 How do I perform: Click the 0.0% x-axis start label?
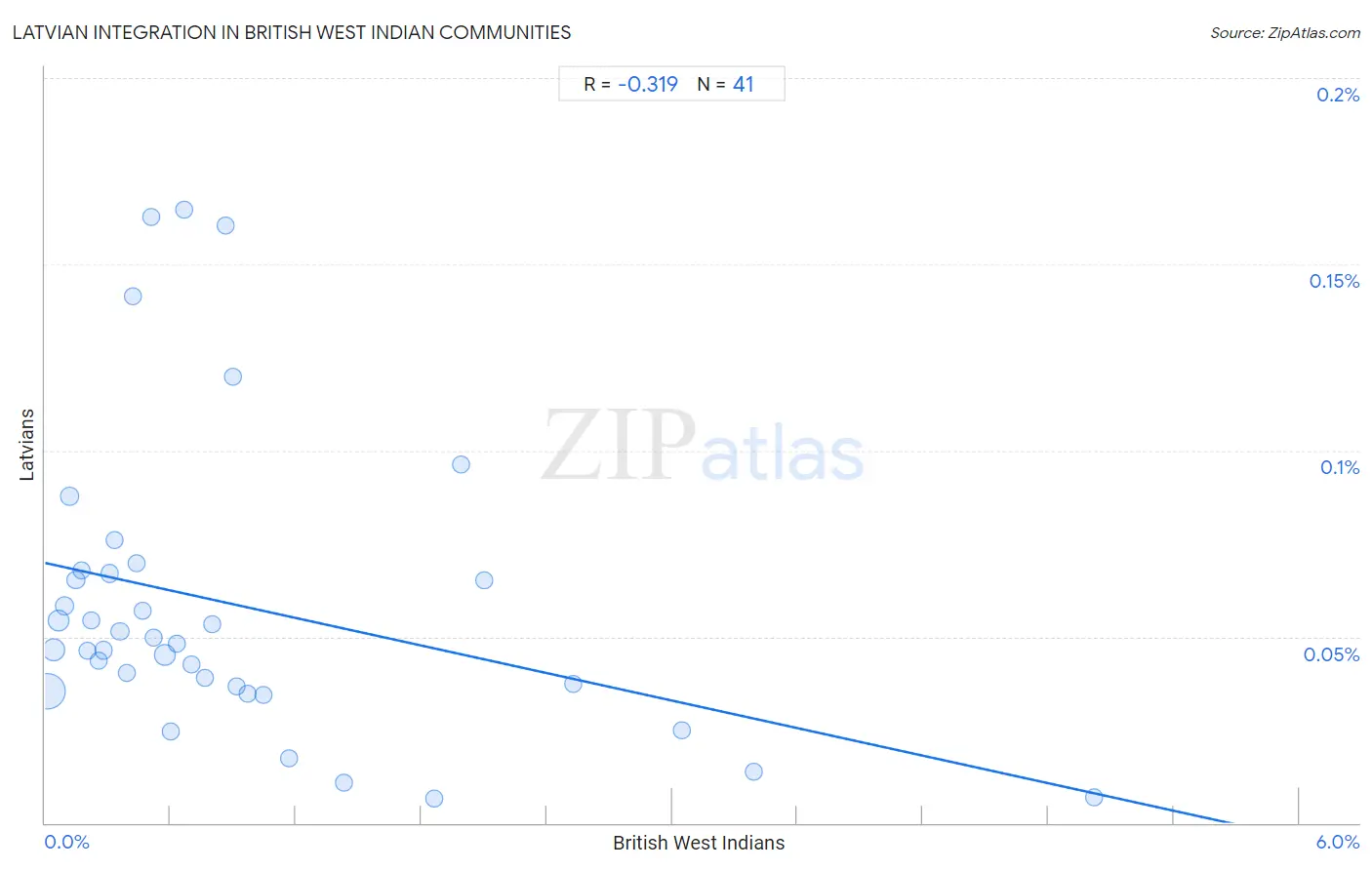[66, 842]
